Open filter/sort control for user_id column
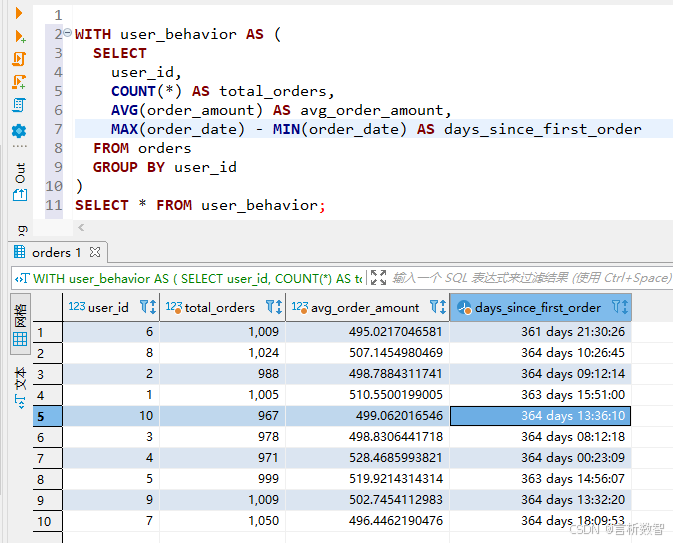 pos(148,307)
